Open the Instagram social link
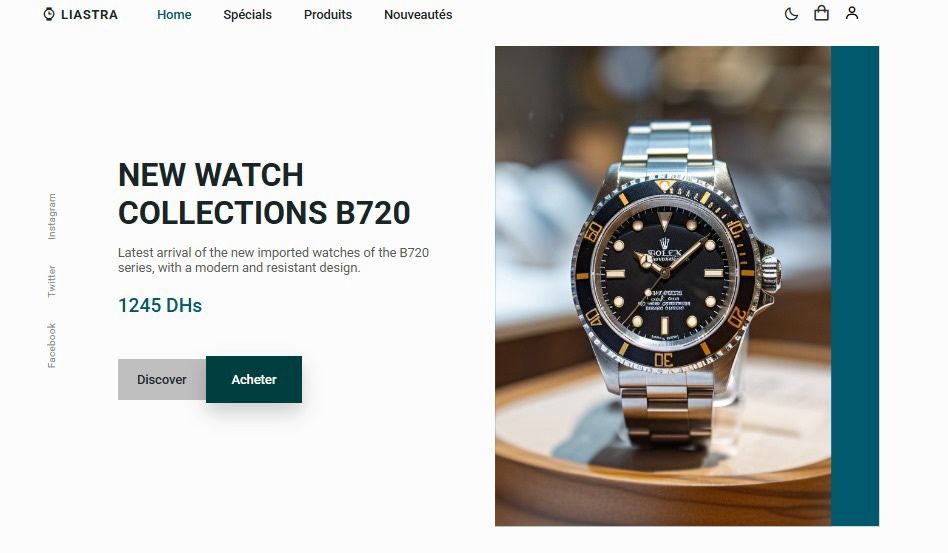Image resolution: width=948 pixels, height=553 pixels. [x=52, y=216]
